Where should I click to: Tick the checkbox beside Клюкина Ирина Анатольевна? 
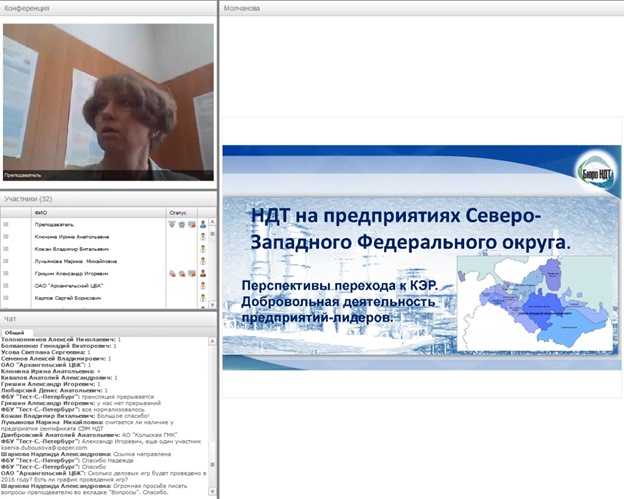[6, 237]
